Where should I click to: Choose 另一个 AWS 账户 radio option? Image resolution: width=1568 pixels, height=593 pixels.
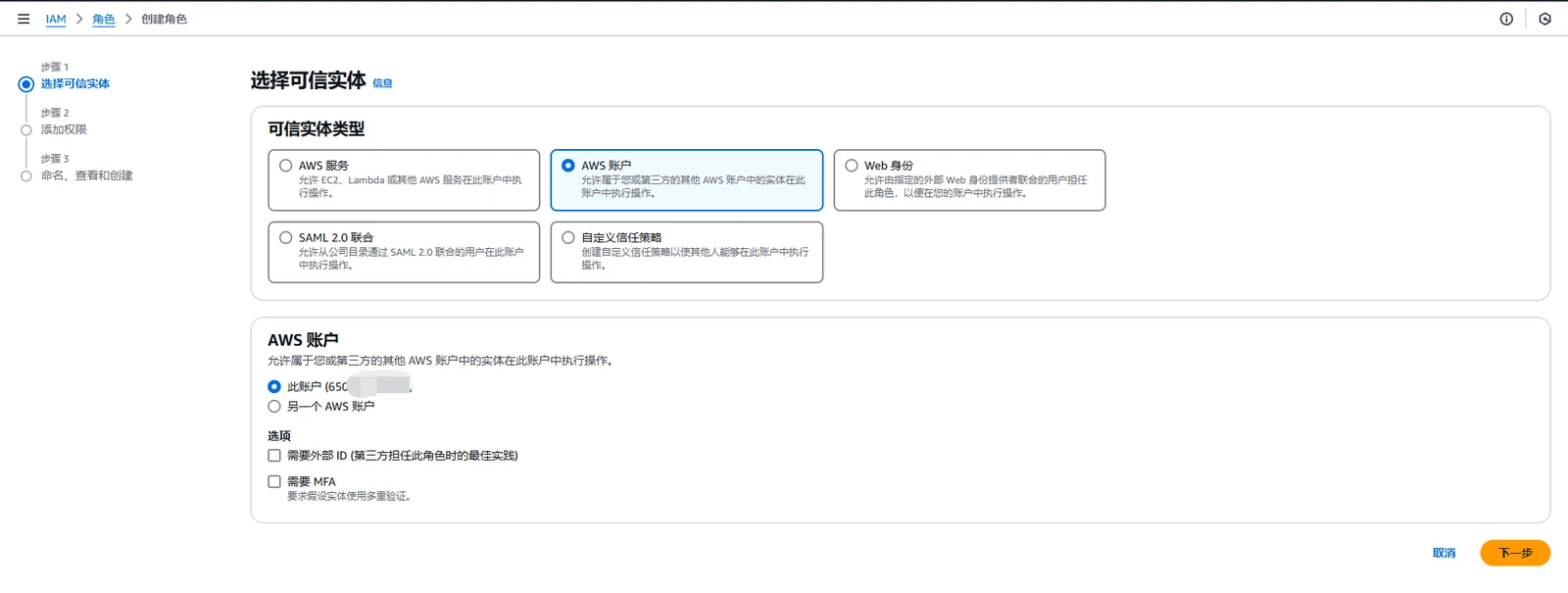(x=274, y=406)
